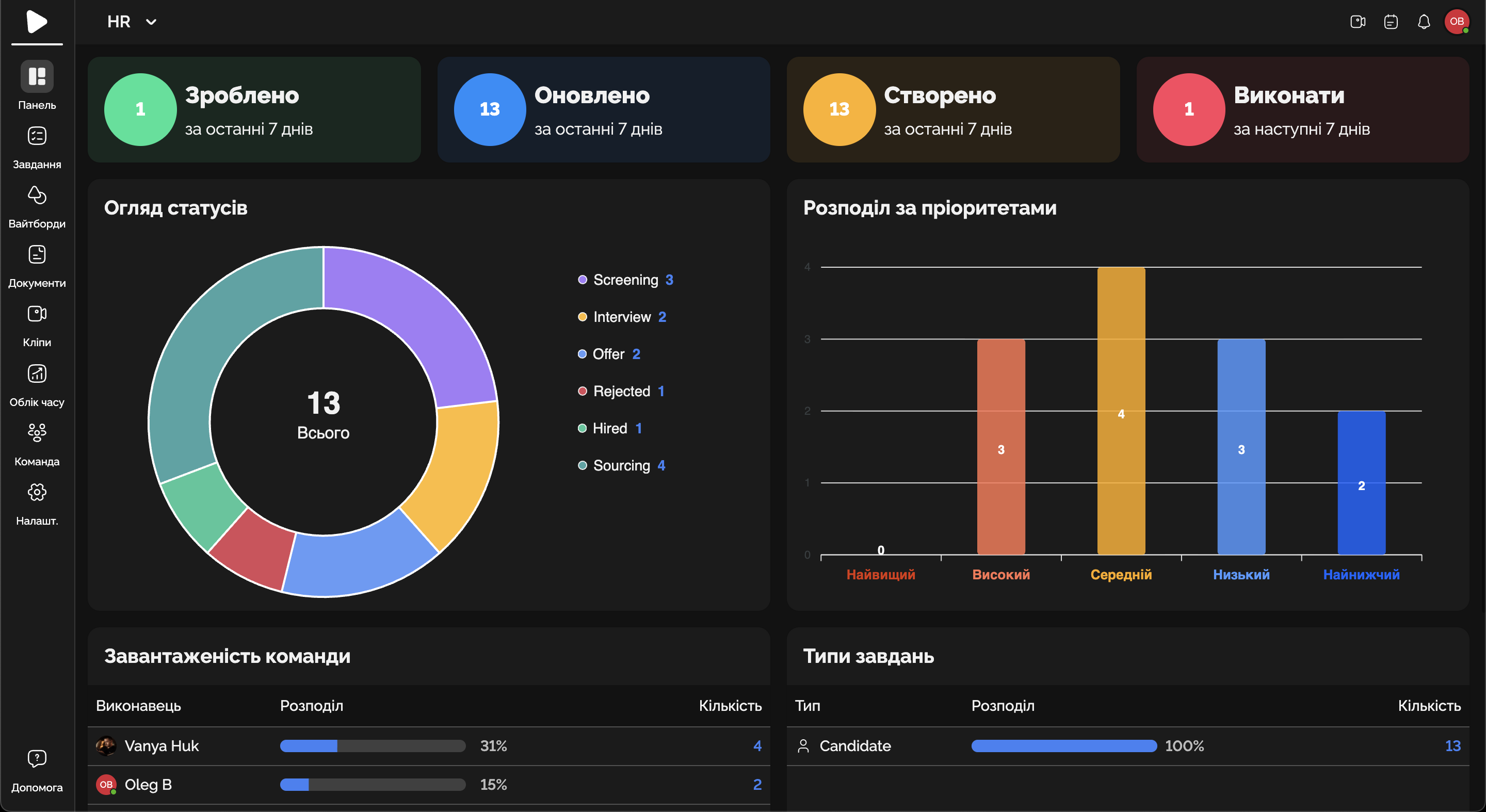Click the Зроблено summary card
The width and height of the screenshot is (1486, 812).
tap(254, 109)
